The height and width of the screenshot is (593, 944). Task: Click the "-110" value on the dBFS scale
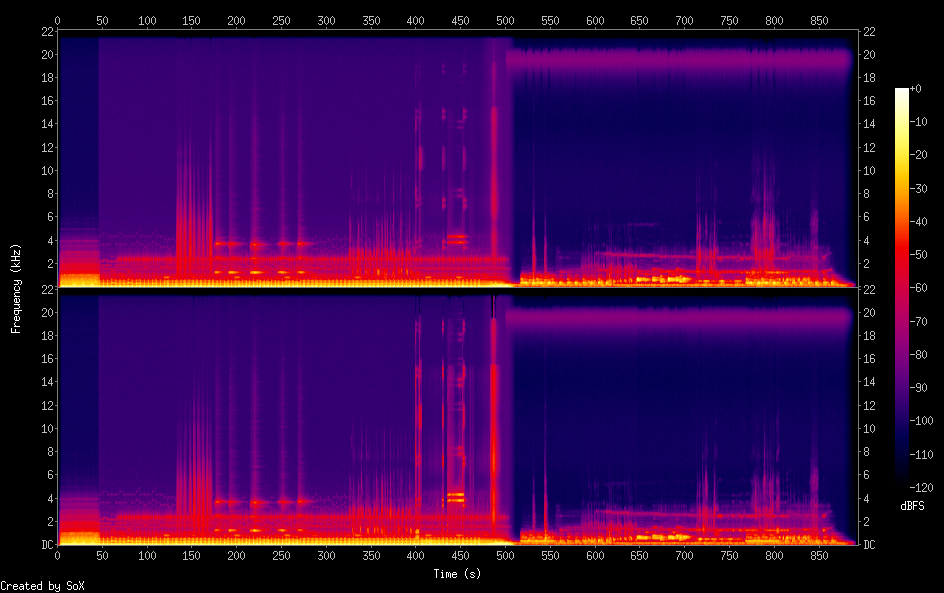[x=921, y=455]
